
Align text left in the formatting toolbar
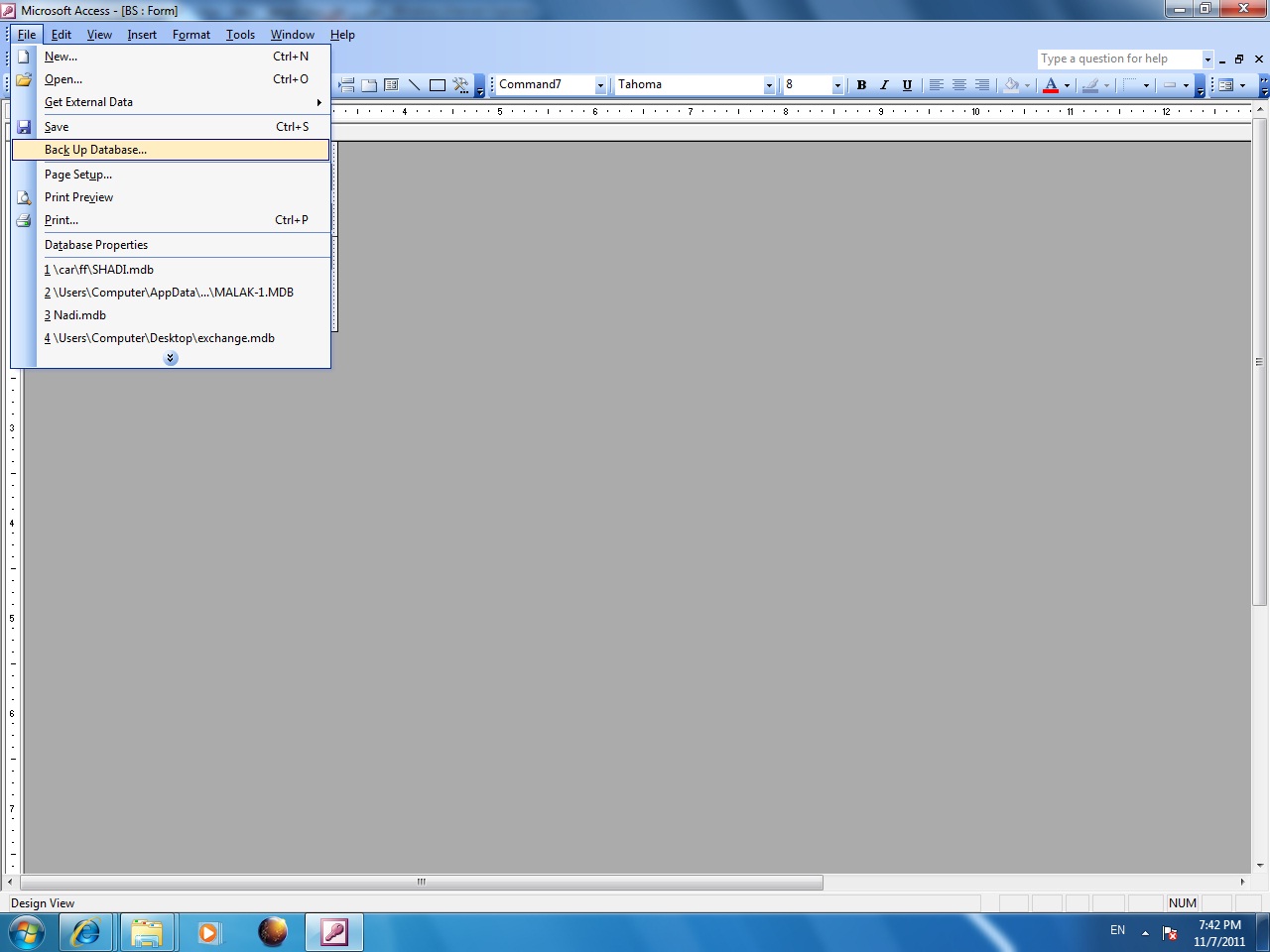pos(936,85)
